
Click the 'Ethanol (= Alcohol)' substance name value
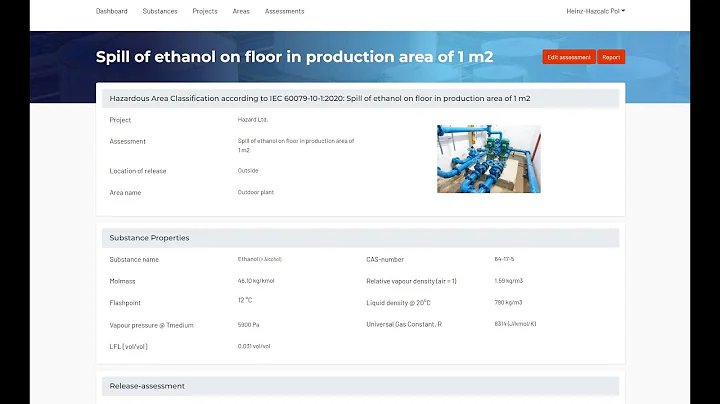tap(259, 259)
